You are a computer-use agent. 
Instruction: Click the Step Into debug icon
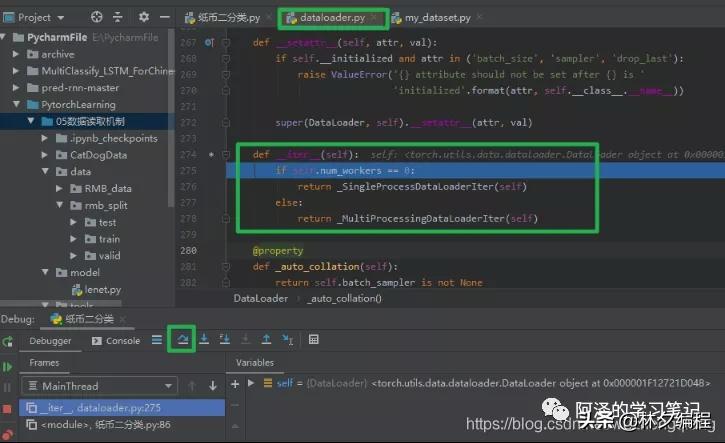pos(204,340)
